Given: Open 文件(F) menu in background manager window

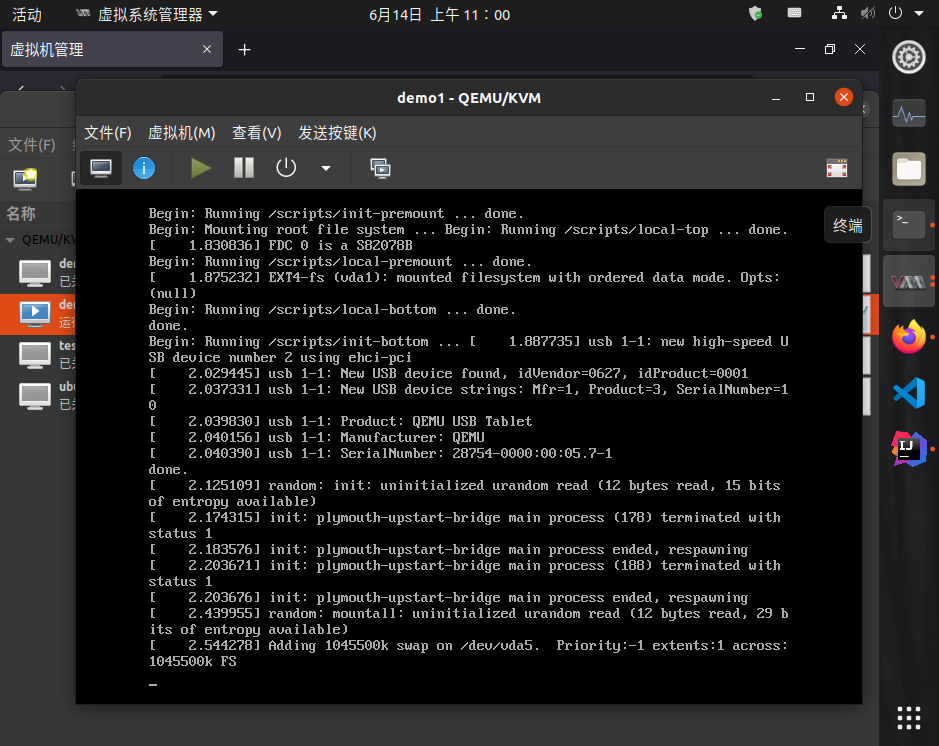Looking at the screenshot, I should (32, 145).
